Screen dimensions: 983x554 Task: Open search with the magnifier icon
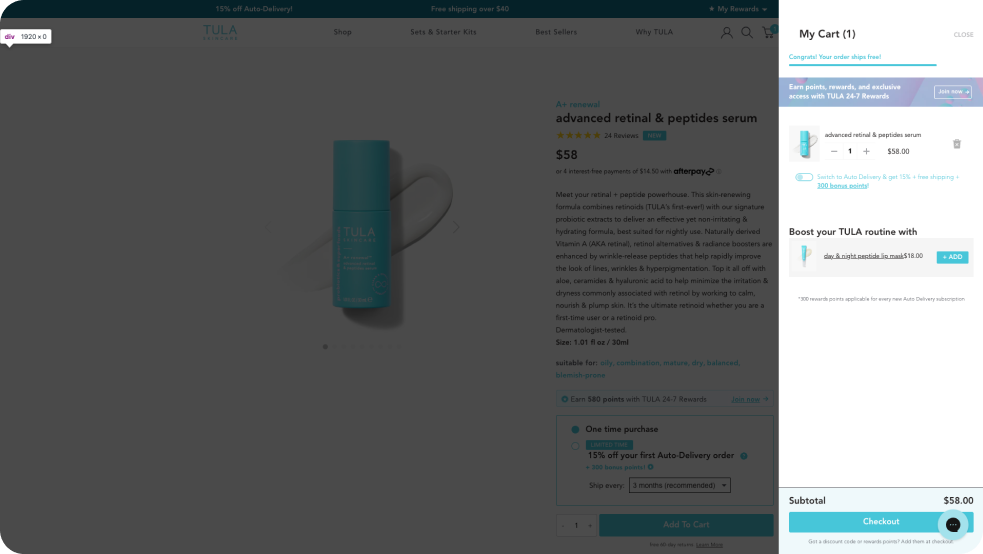[x=747, y=32]
